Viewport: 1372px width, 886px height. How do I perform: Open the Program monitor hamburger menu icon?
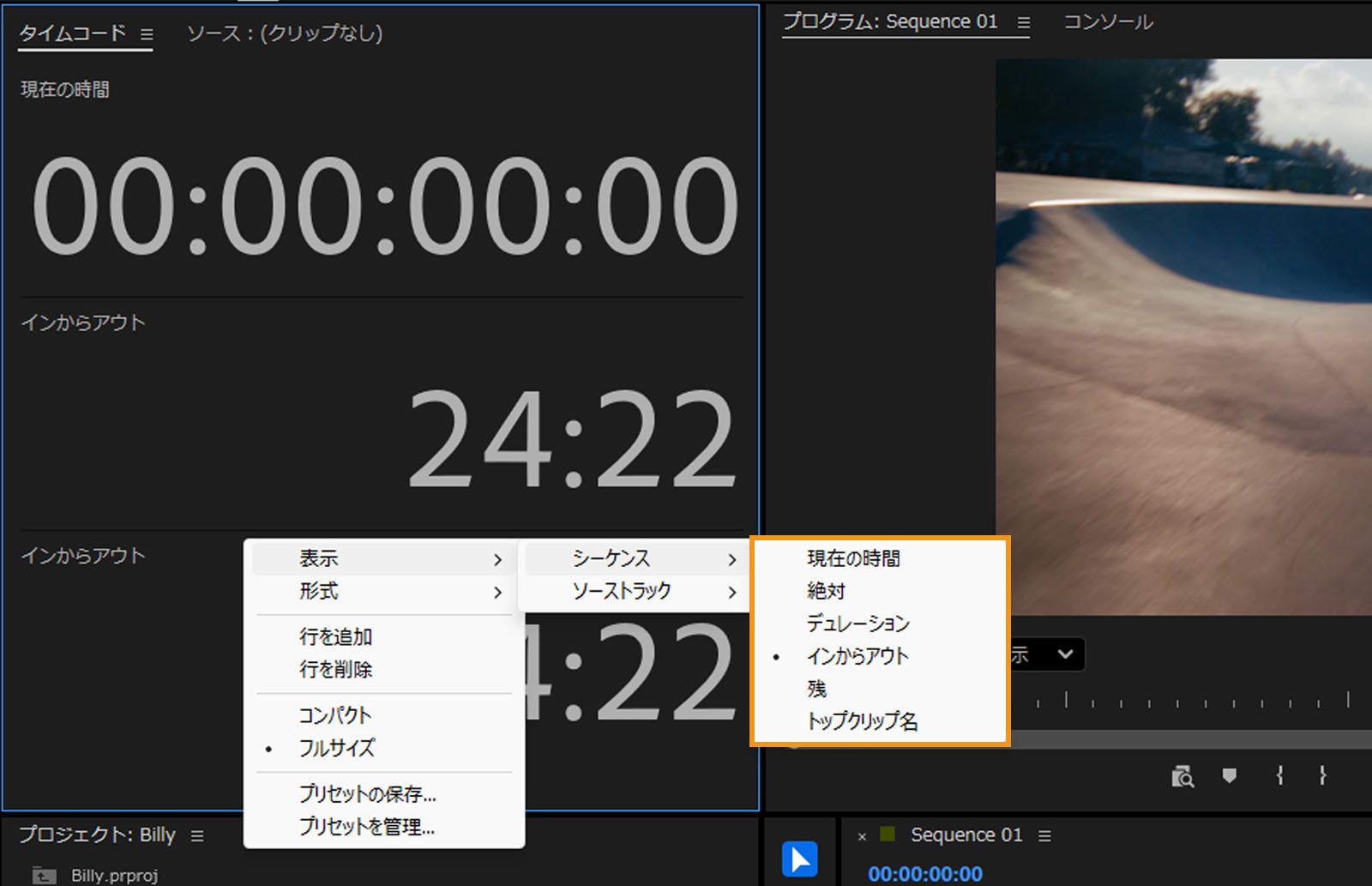(1023, 23)
